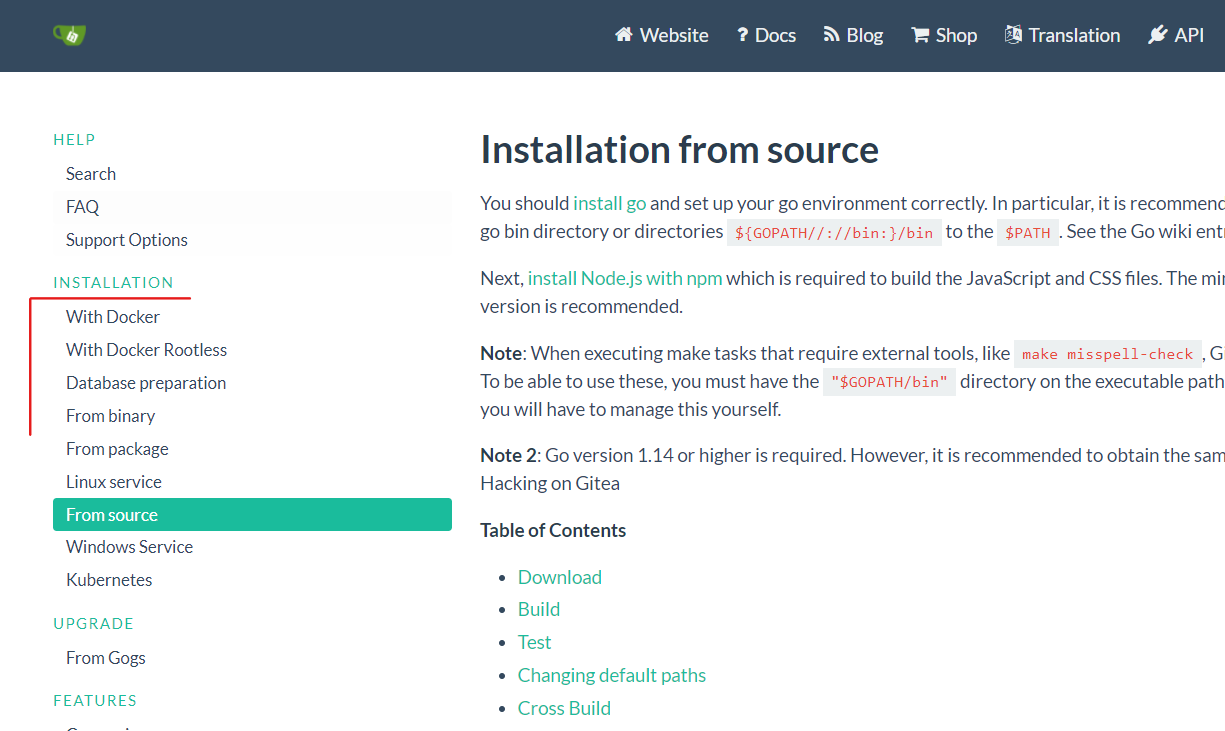Jump to Changing default paths section
The image size is (1225, 731).
point(611,675)
